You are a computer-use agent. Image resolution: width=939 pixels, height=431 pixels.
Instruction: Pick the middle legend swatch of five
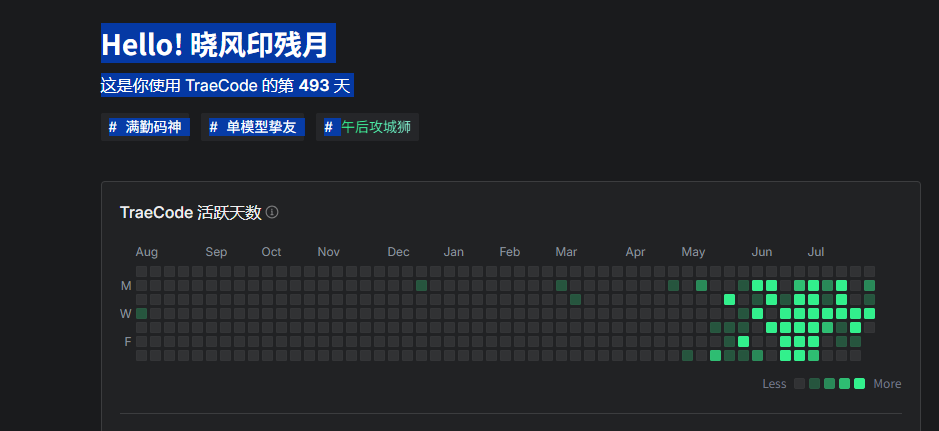829,384
